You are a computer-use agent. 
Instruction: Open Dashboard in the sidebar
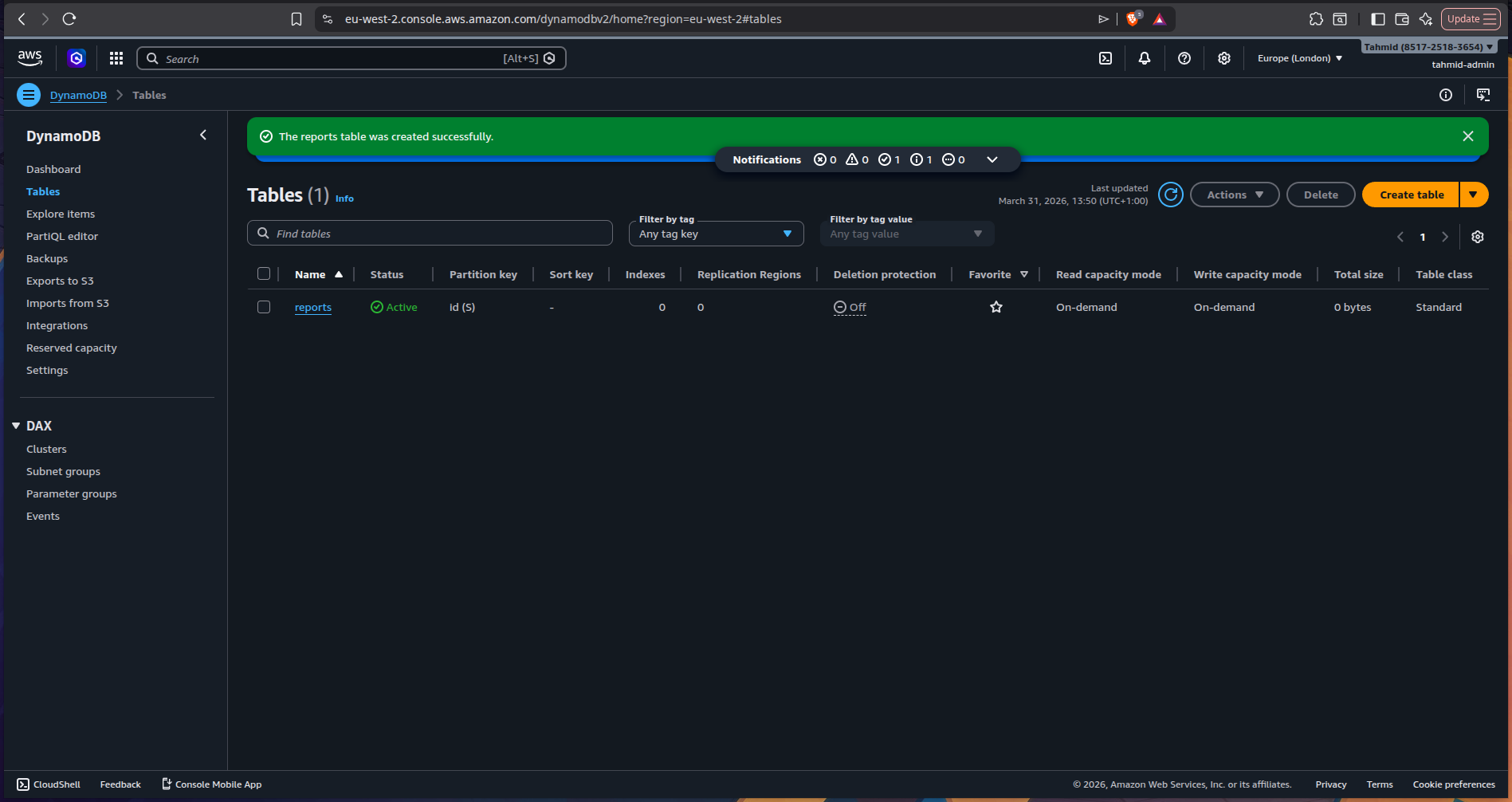(53, 169)
